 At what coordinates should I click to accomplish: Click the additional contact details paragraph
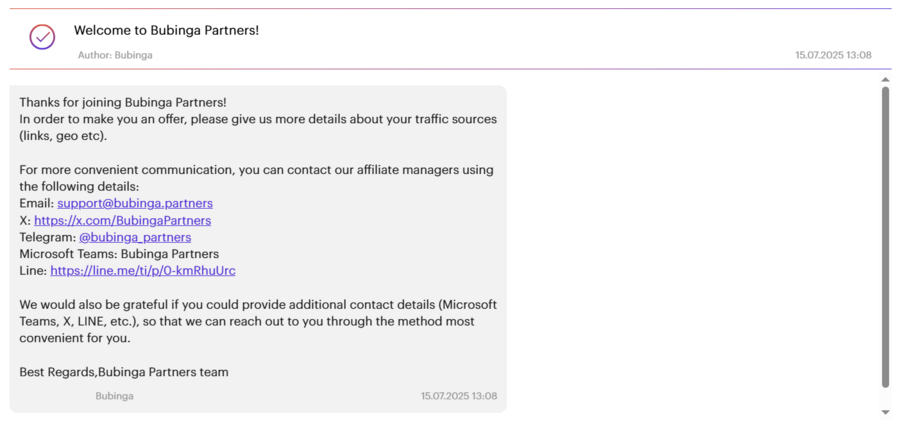258,321
